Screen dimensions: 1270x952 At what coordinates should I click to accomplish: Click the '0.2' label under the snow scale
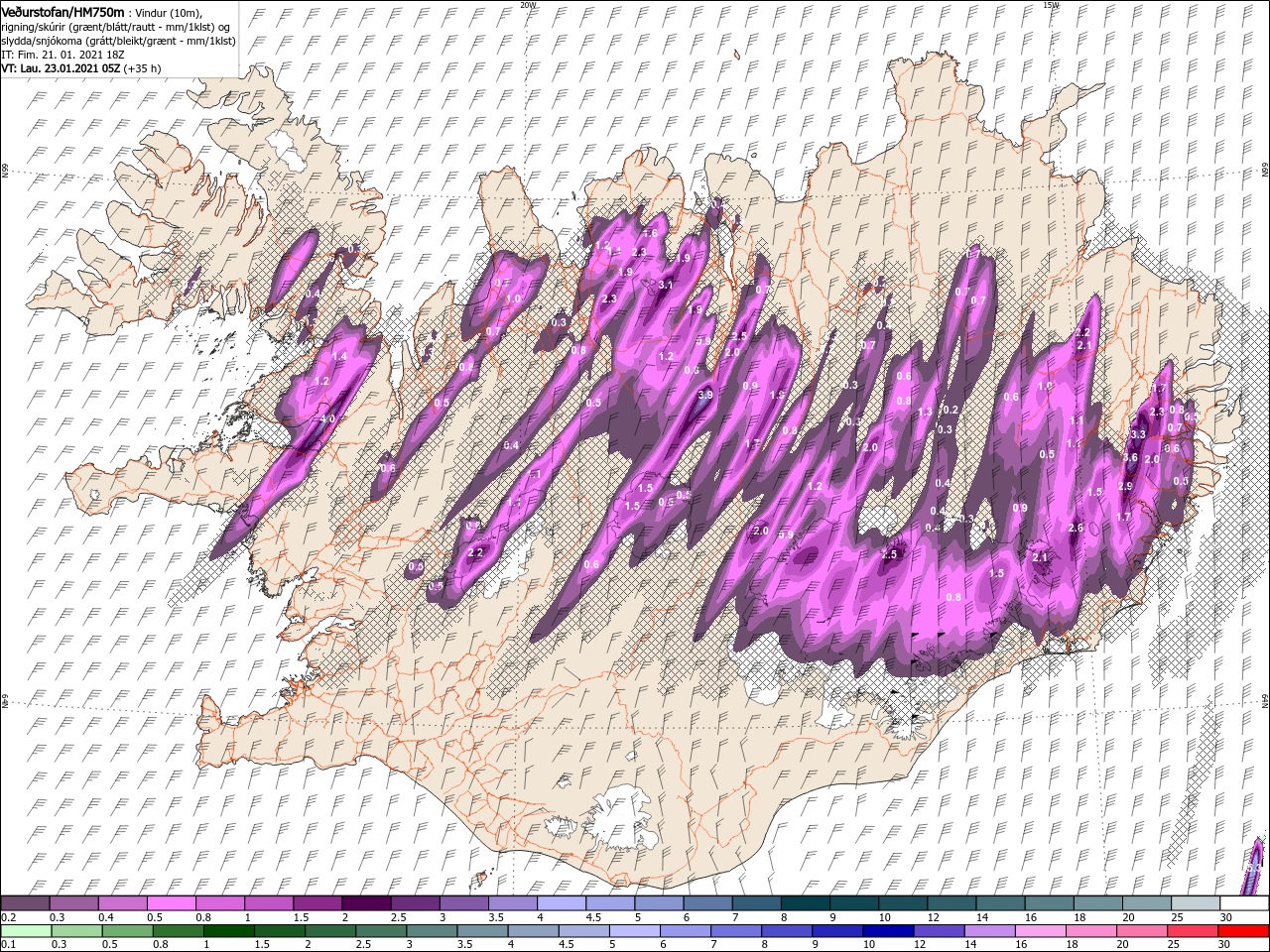pos(8,917)
